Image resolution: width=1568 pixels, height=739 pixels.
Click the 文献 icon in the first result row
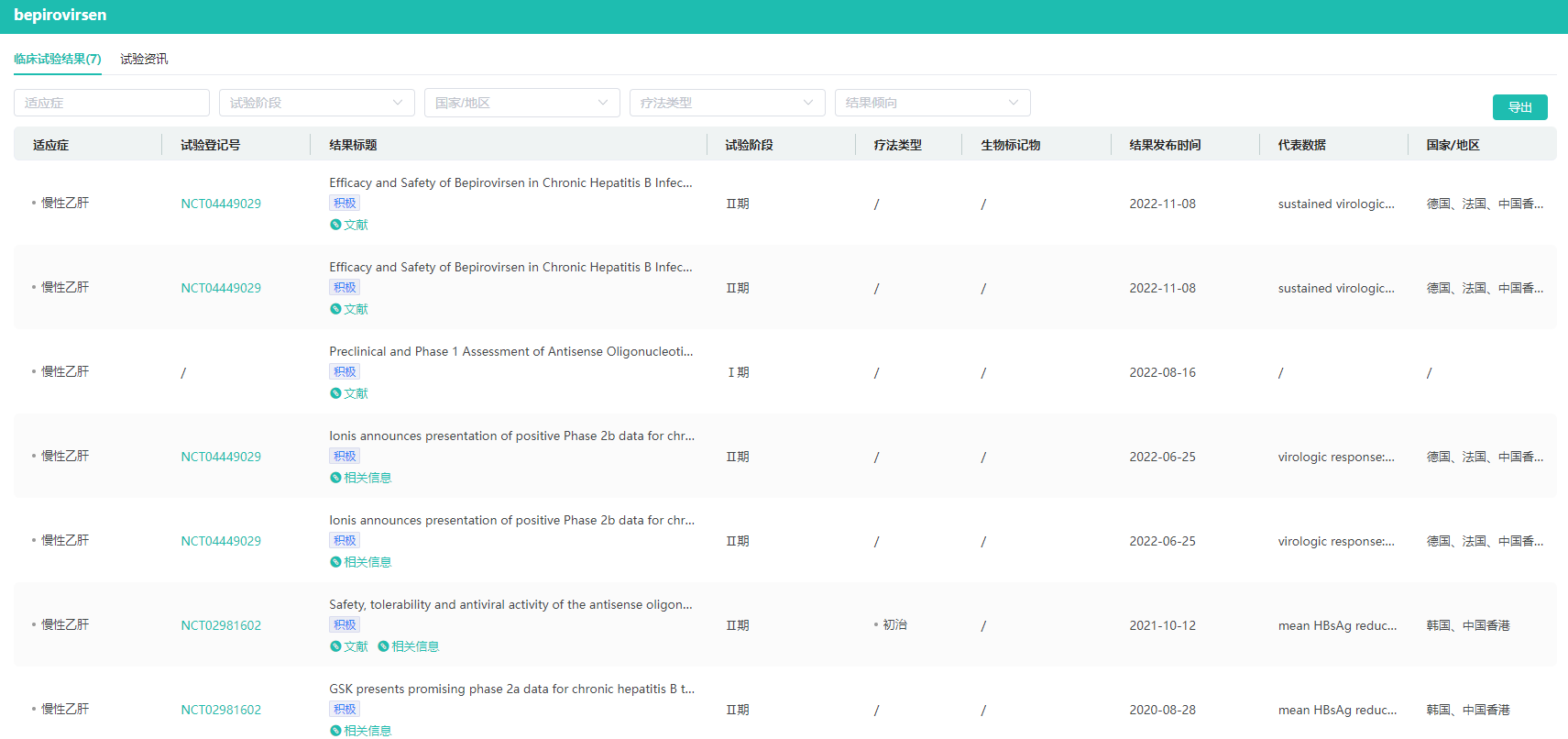click(335, 225)
